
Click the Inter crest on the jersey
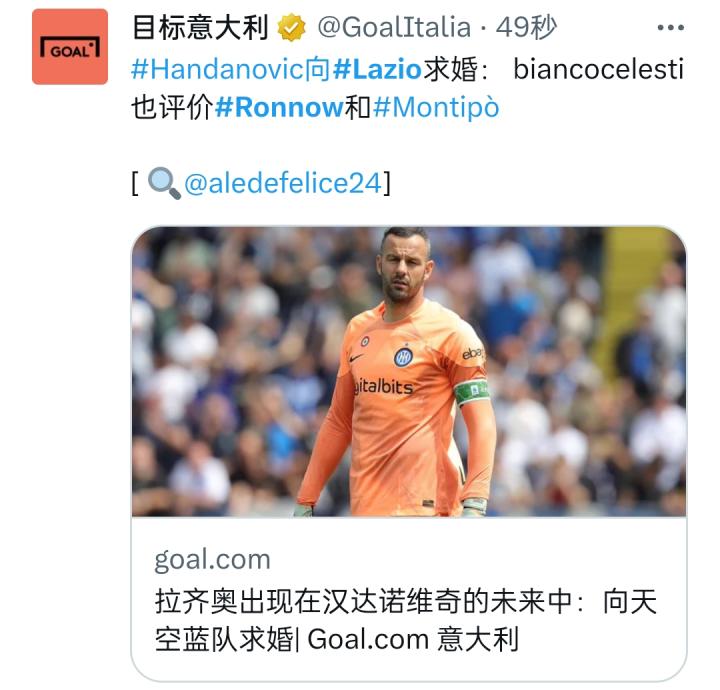[403, 357]
